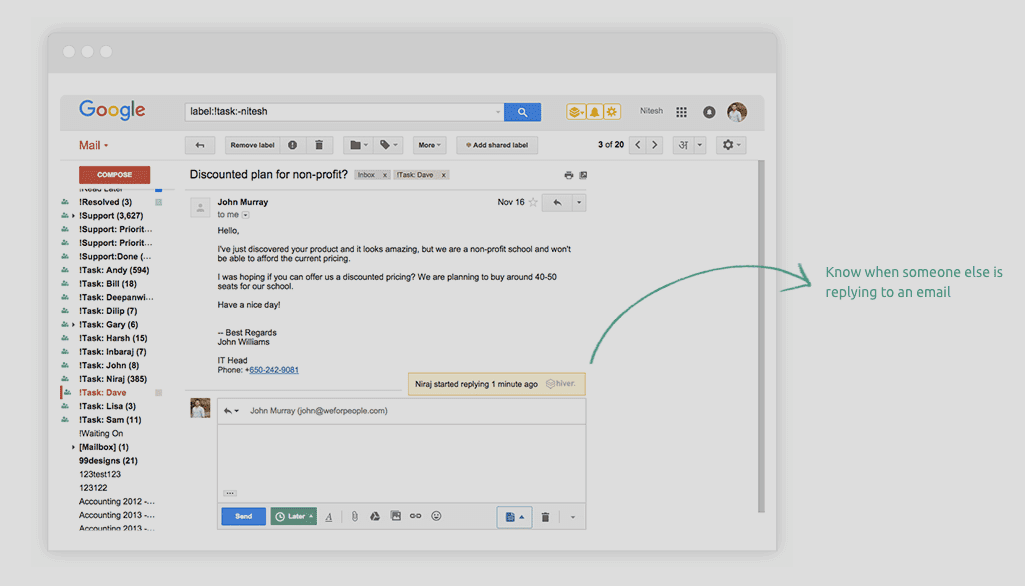Screen dimensions: 1025x586
Task: Select the !Task: Dave label
Action: pos(103,393)
